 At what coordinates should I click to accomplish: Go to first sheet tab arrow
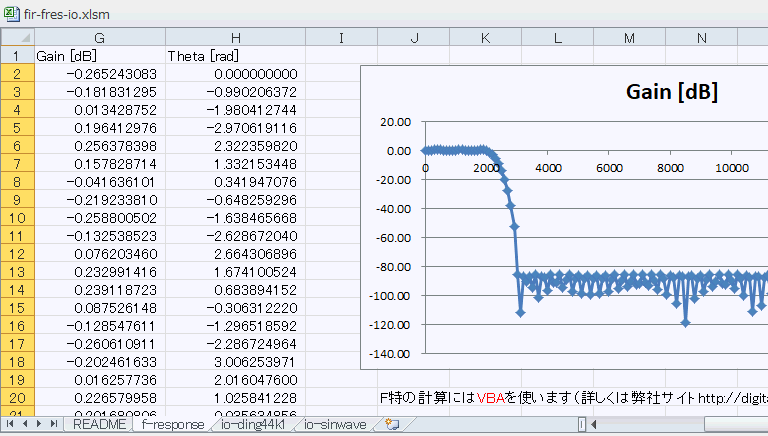[x=10, y=424]
